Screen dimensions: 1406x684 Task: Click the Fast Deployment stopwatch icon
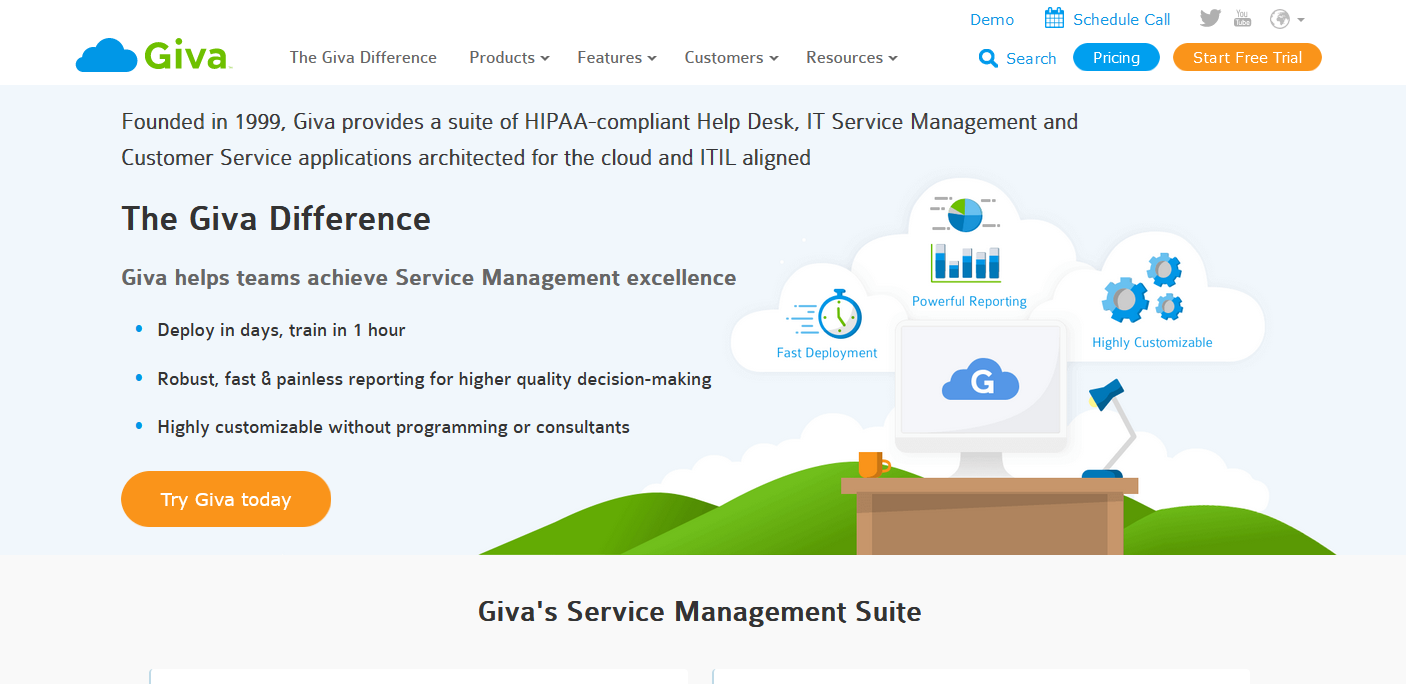click(825, 315)
